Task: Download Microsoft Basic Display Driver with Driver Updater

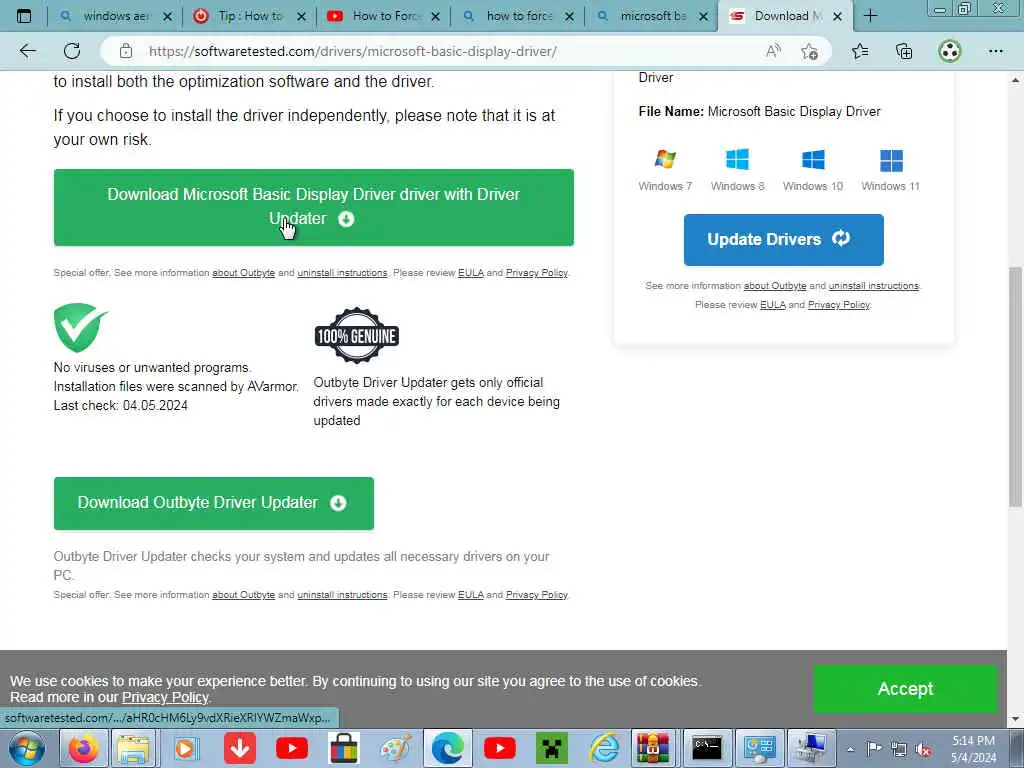Action: (x=313, y=207)
